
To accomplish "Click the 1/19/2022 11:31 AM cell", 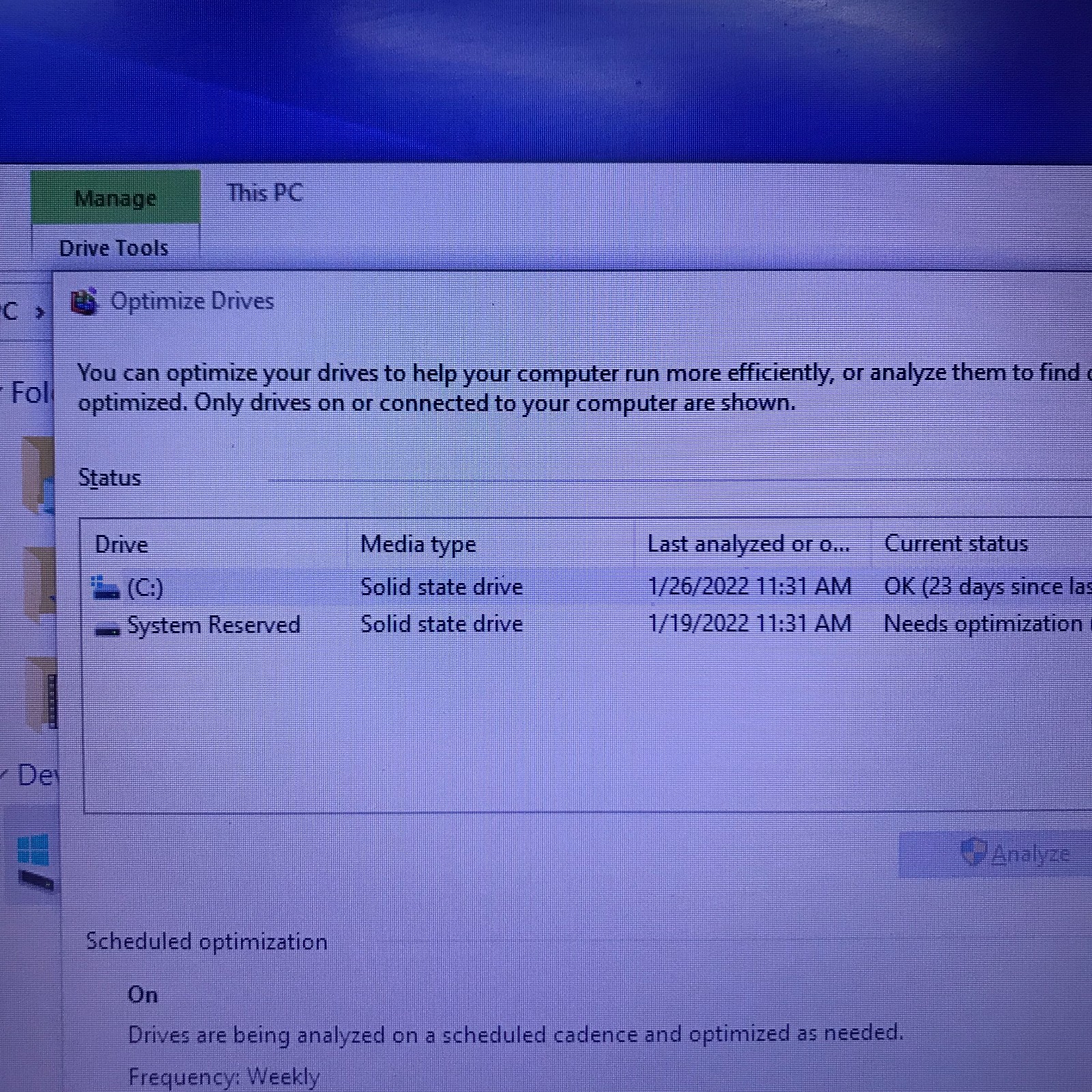I will [x=749, y=623].
